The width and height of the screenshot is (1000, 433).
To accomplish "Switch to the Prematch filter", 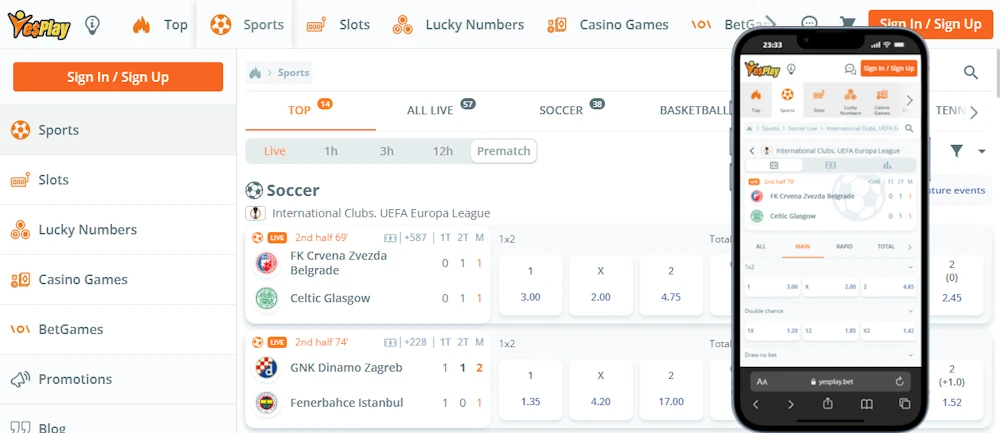I will (504, 151).
